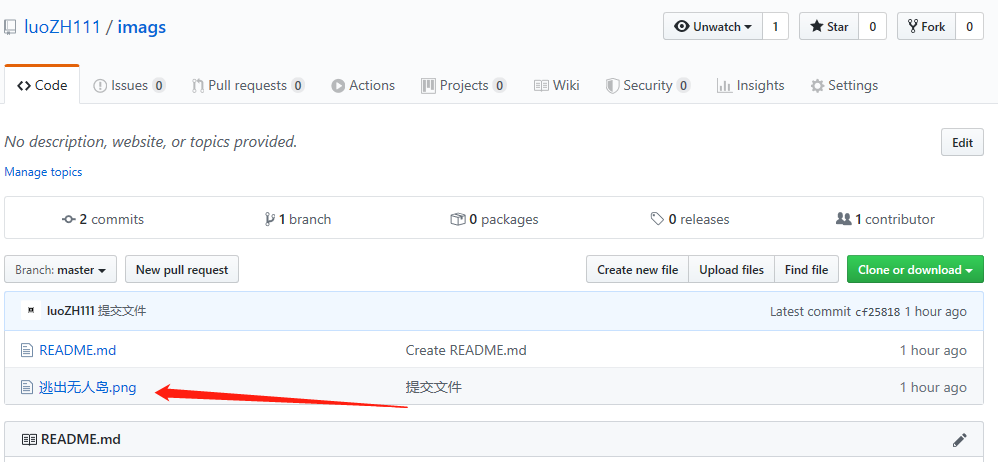This screenshot has width=998, height=462.
Task: Click the Settings tab gear icon
Action: click(x=817, y=86)
